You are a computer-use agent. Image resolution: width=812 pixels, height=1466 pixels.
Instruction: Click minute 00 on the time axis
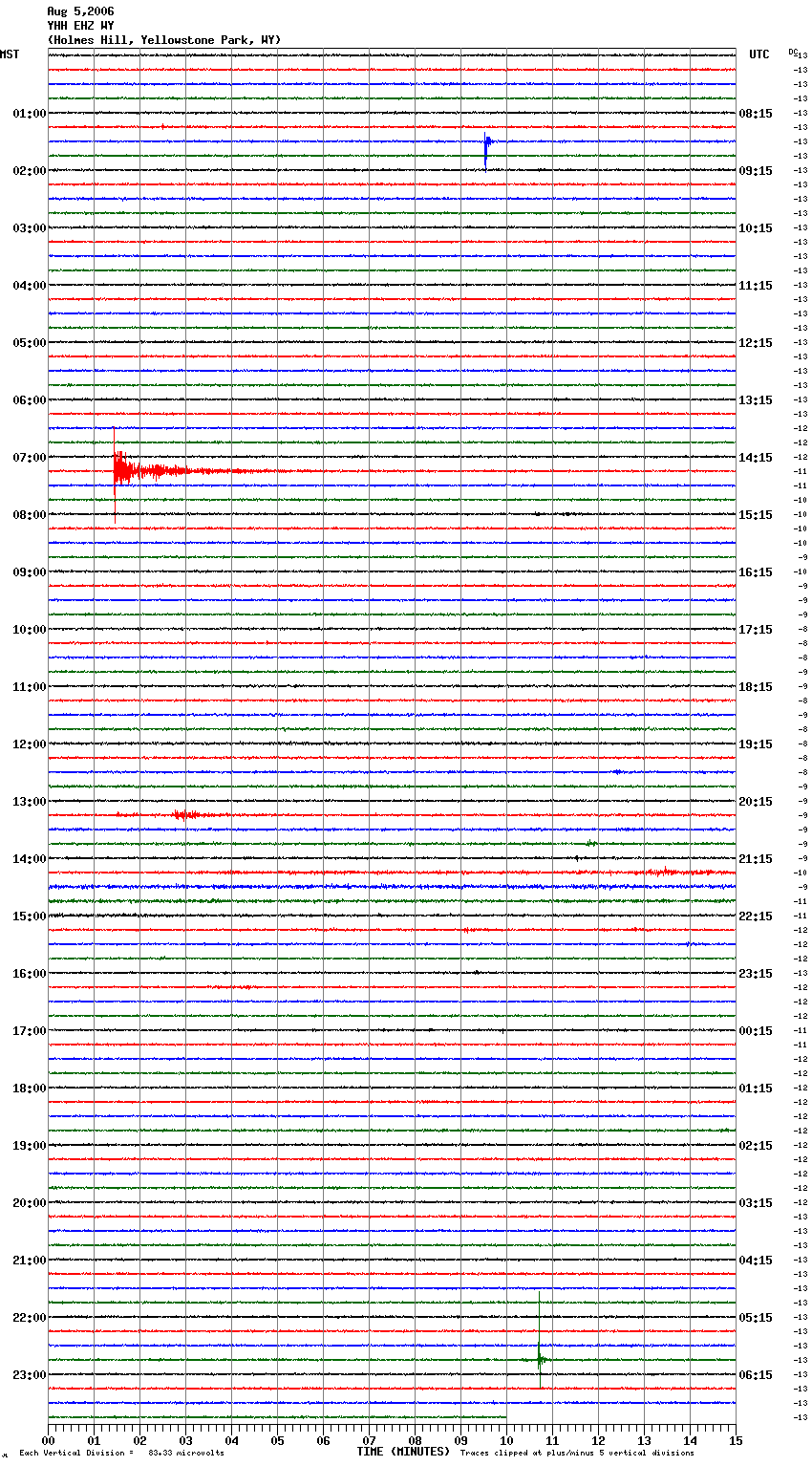point(48,1441)
